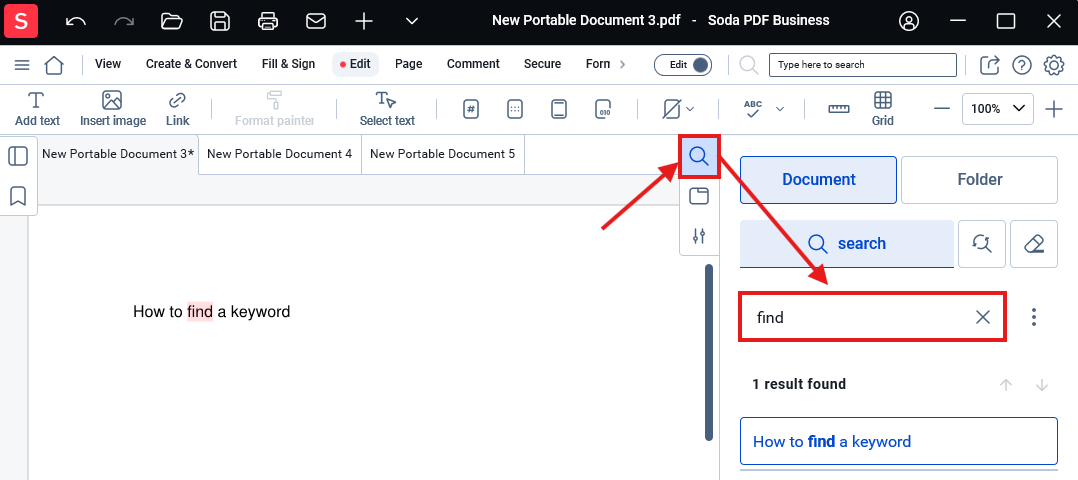Open the bookmarks sidebar panel
Viewport: 1078px width, 480px height.
pos(18,196)
